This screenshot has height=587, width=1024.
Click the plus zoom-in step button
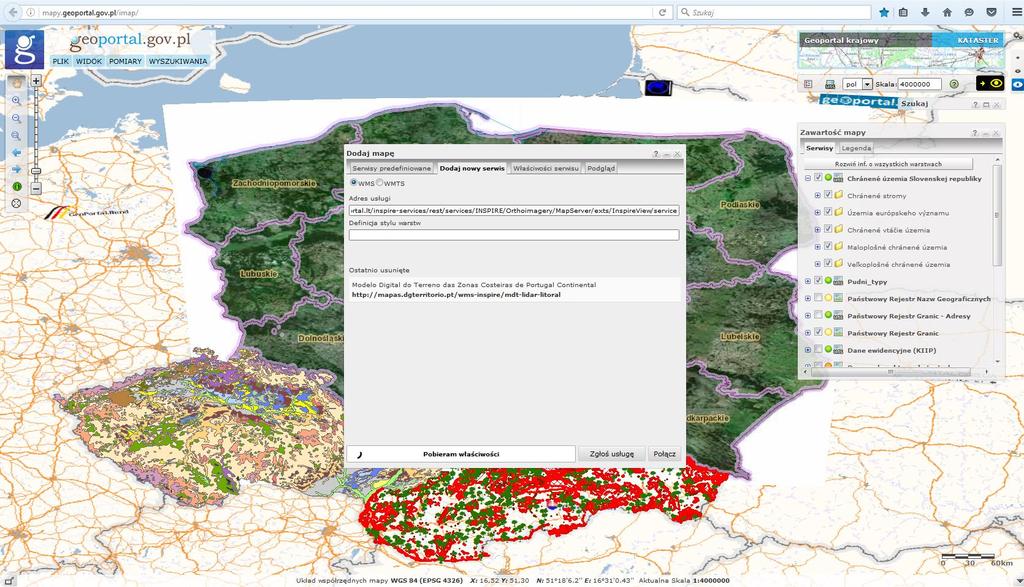(x=36, y=81)
